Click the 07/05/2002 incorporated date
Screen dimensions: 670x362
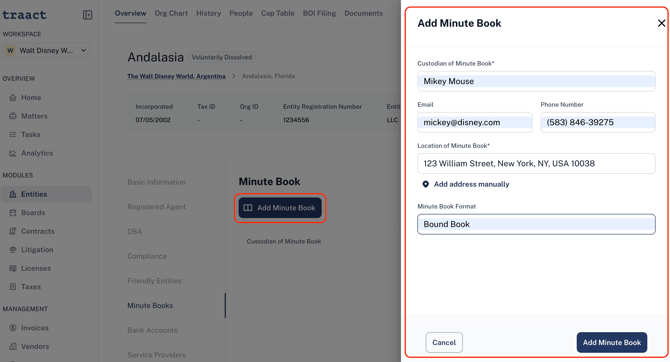[153, 120]
